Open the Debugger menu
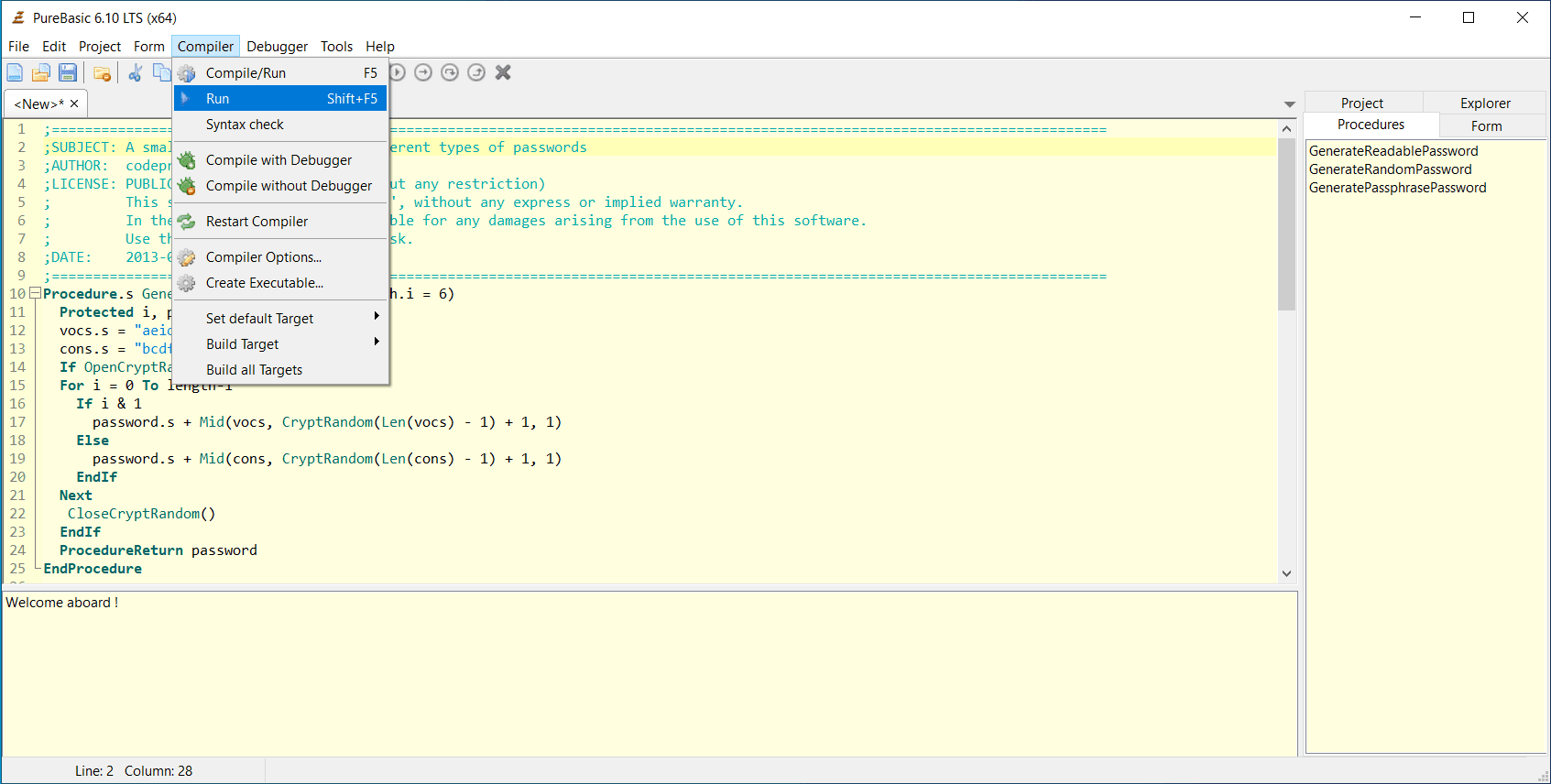The width and height of the screenshot is (1551, 784). (277, 46)
